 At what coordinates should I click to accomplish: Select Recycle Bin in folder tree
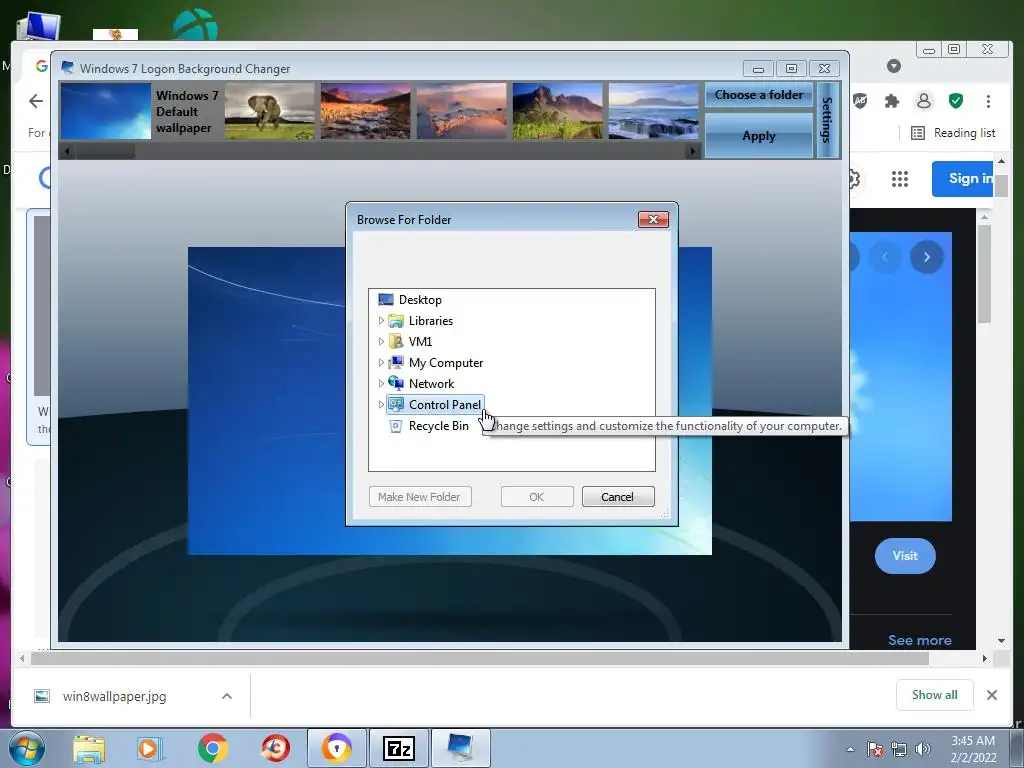438,426
